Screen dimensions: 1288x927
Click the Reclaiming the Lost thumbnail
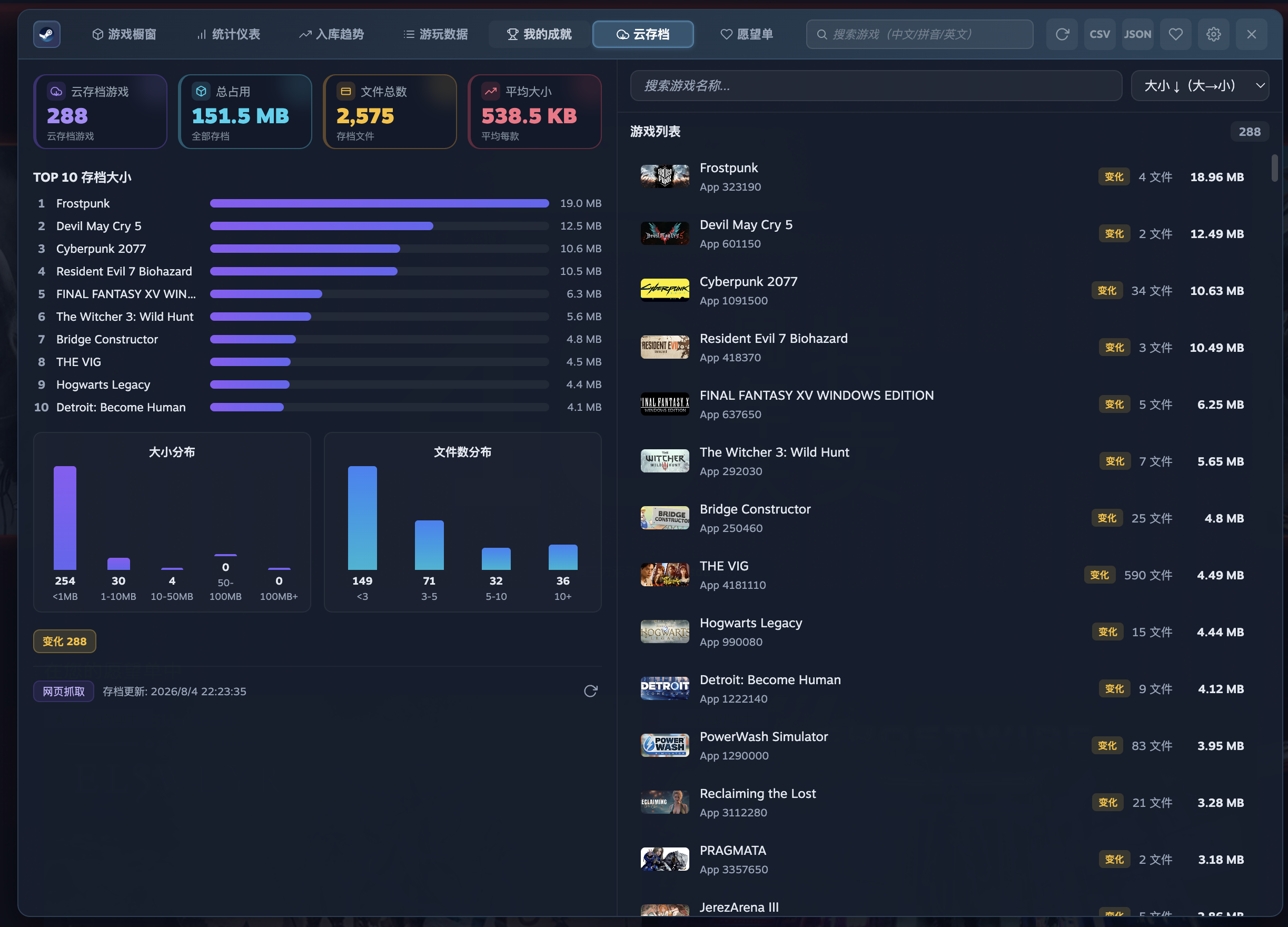(665, 802)
